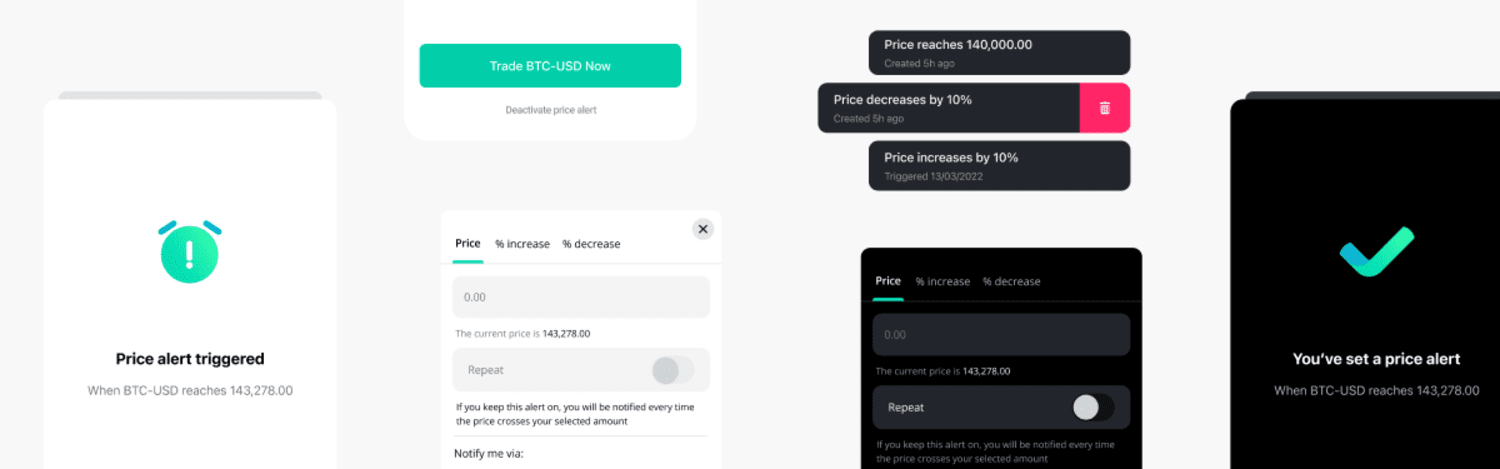Image resolution: width=1500 pixels, height=469 pixels.
Task: Open % increase tab in dark panel
Action: click(943, 281)
